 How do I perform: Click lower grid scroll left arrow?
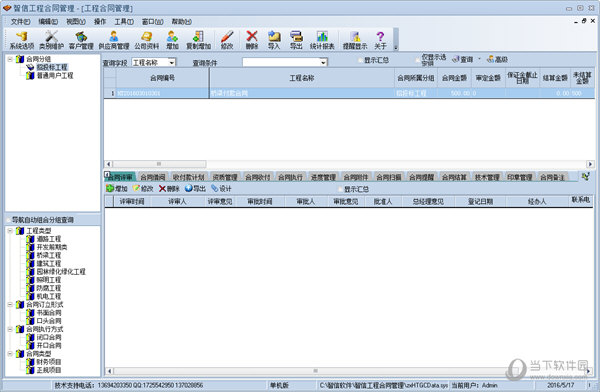(x=109, y=371)
